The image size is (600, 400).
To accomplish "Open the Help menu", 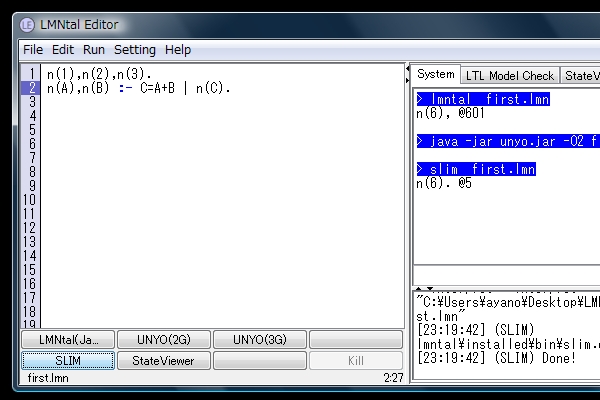I will click(x=178, y=49).
